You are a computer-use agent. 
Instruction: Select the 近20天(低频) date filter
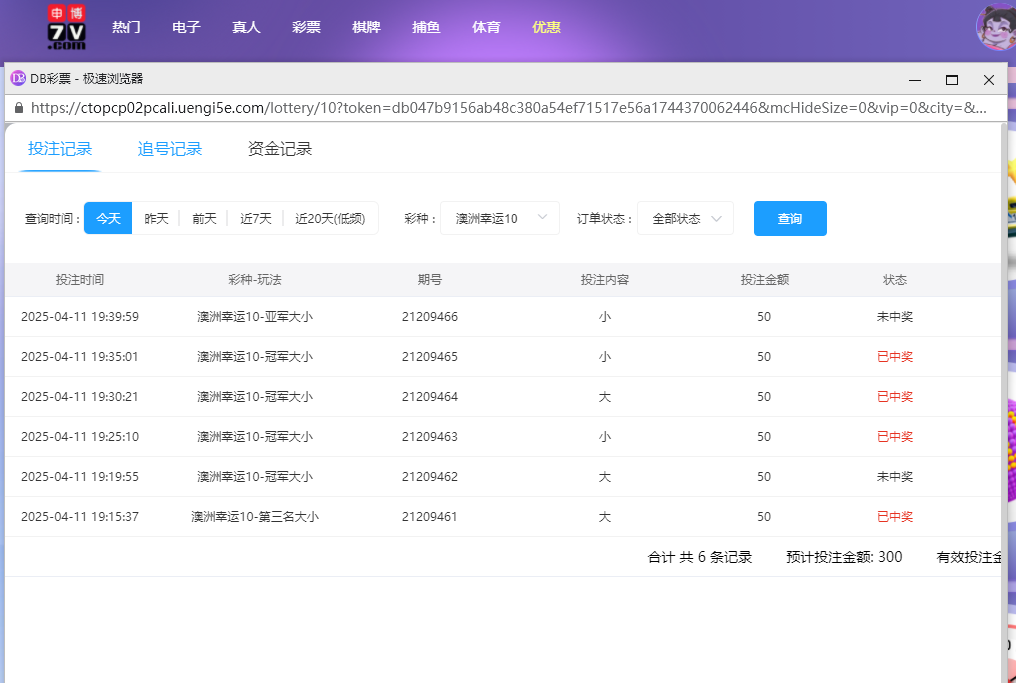331,218
